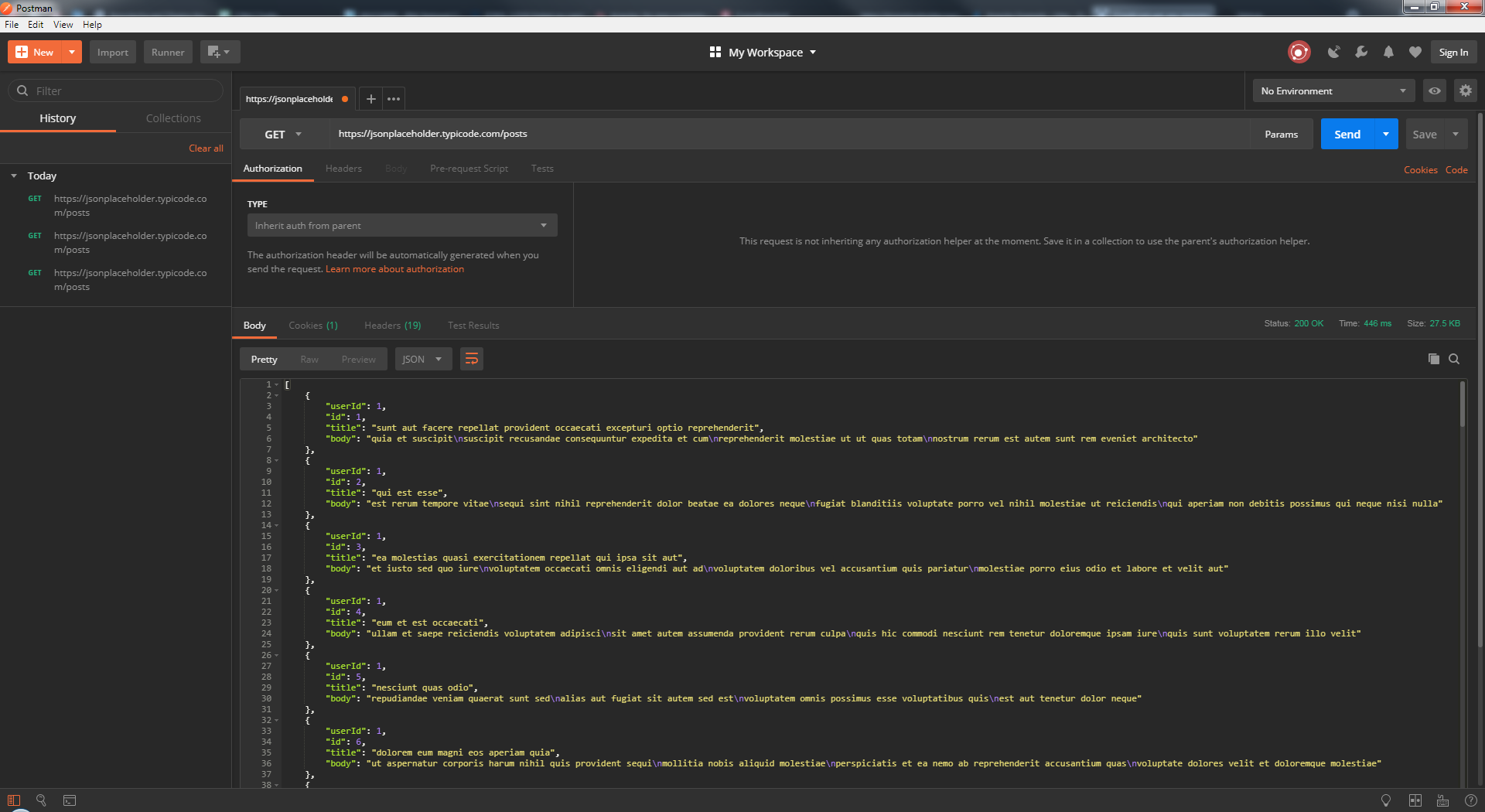
Task: Select the third GET posts history entry
Action: [x=116, y=280]
